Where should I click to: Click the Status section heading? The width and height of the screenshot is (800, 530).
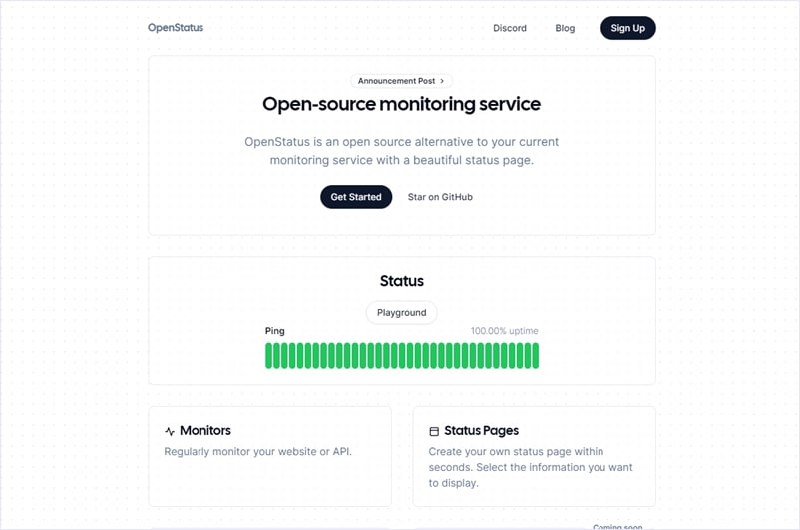(402, 281)
